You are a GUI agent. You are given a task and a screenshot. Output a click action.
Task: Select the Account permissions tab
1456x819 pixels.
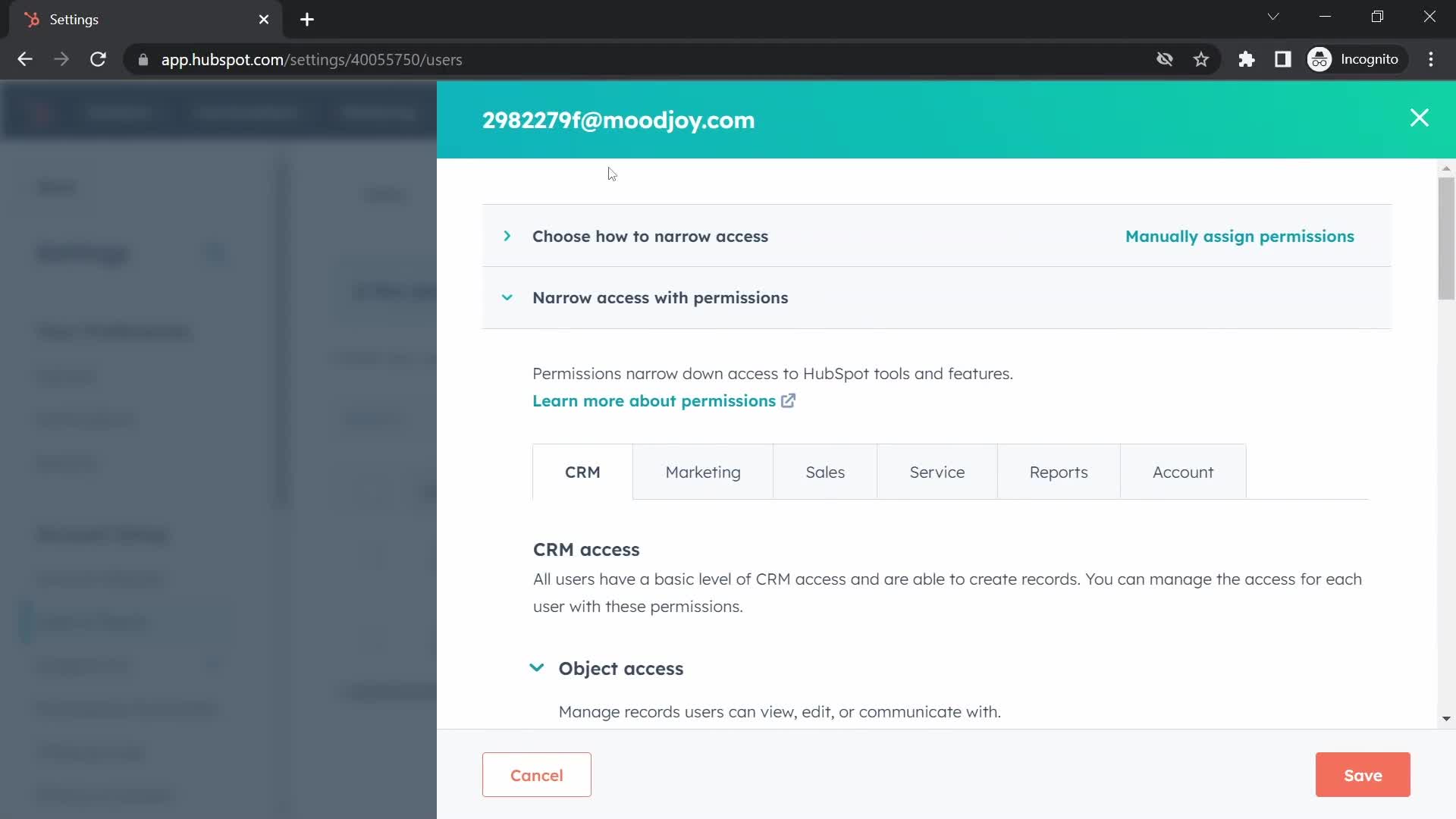(x=1183, y=471)
